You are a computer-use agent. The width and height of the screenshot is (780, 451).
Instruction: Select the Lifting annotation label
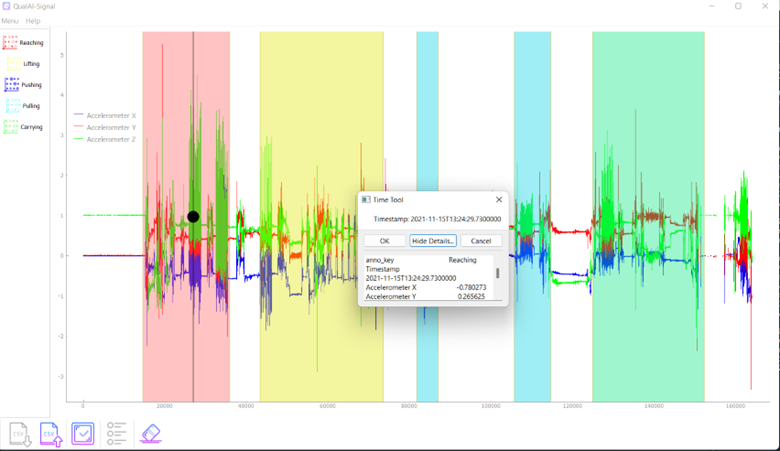(x=23, y=64)
